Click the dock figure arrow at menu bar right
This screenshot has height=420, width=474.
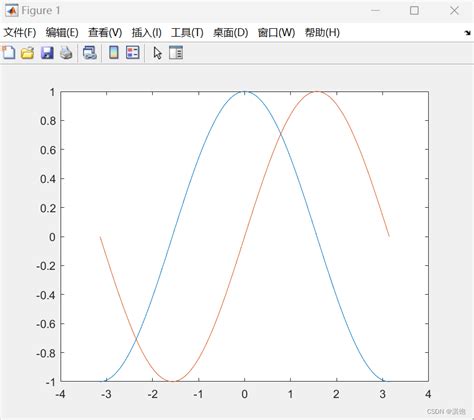tap(467, 33)
